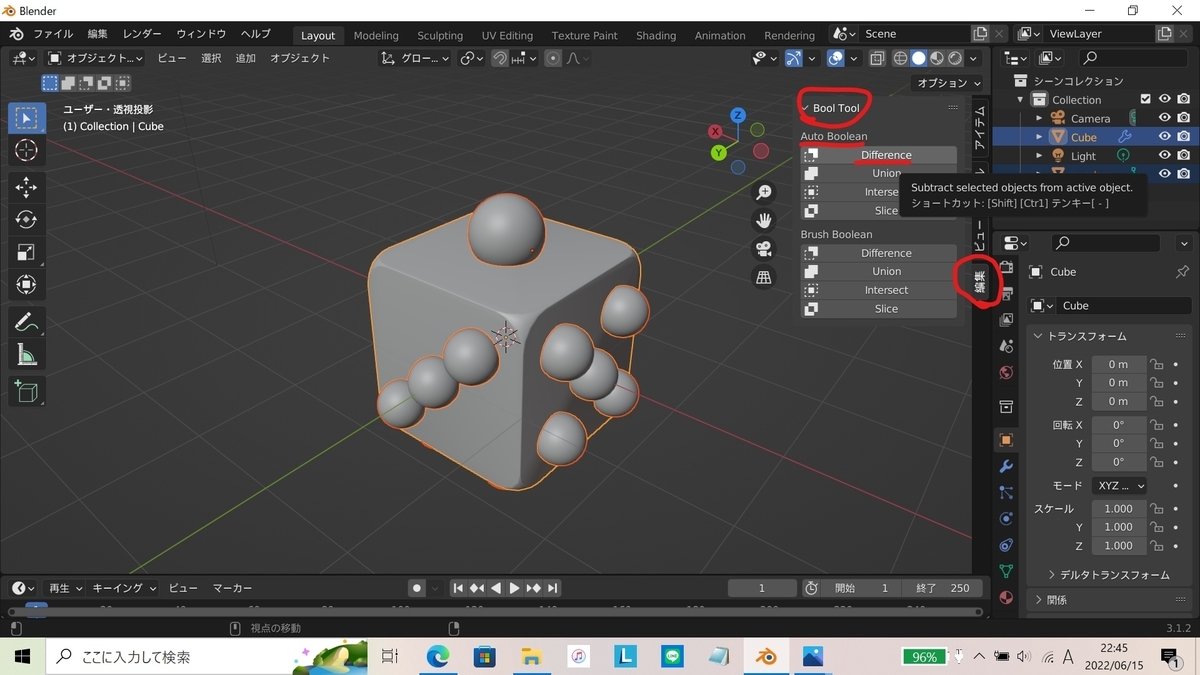
Task: Toggle camera view in viewport
Action: point(764,249)
